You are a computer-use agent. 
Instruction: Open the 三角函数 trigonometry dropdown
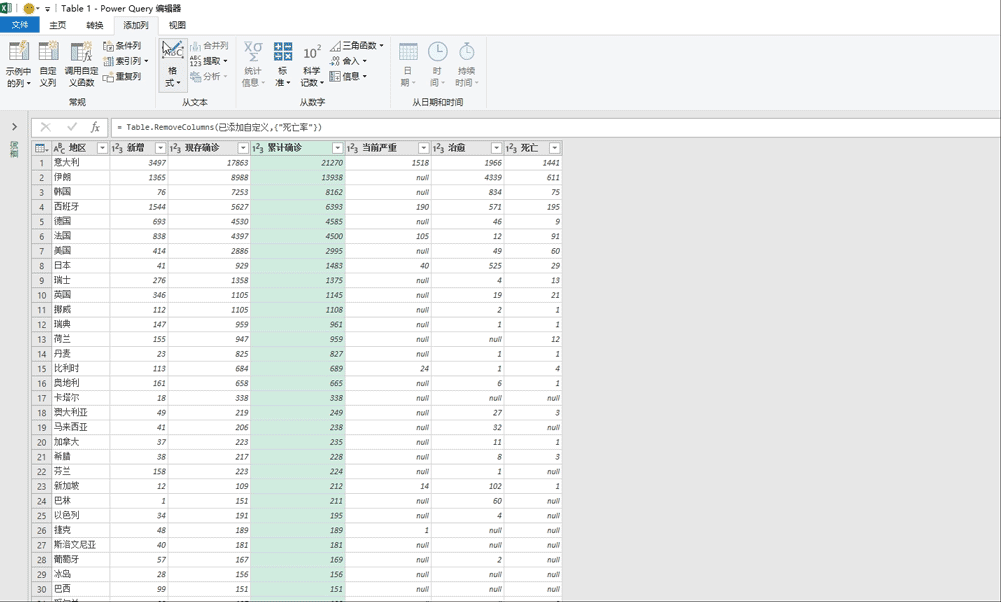pyautogui.click(x=357, y=46)
